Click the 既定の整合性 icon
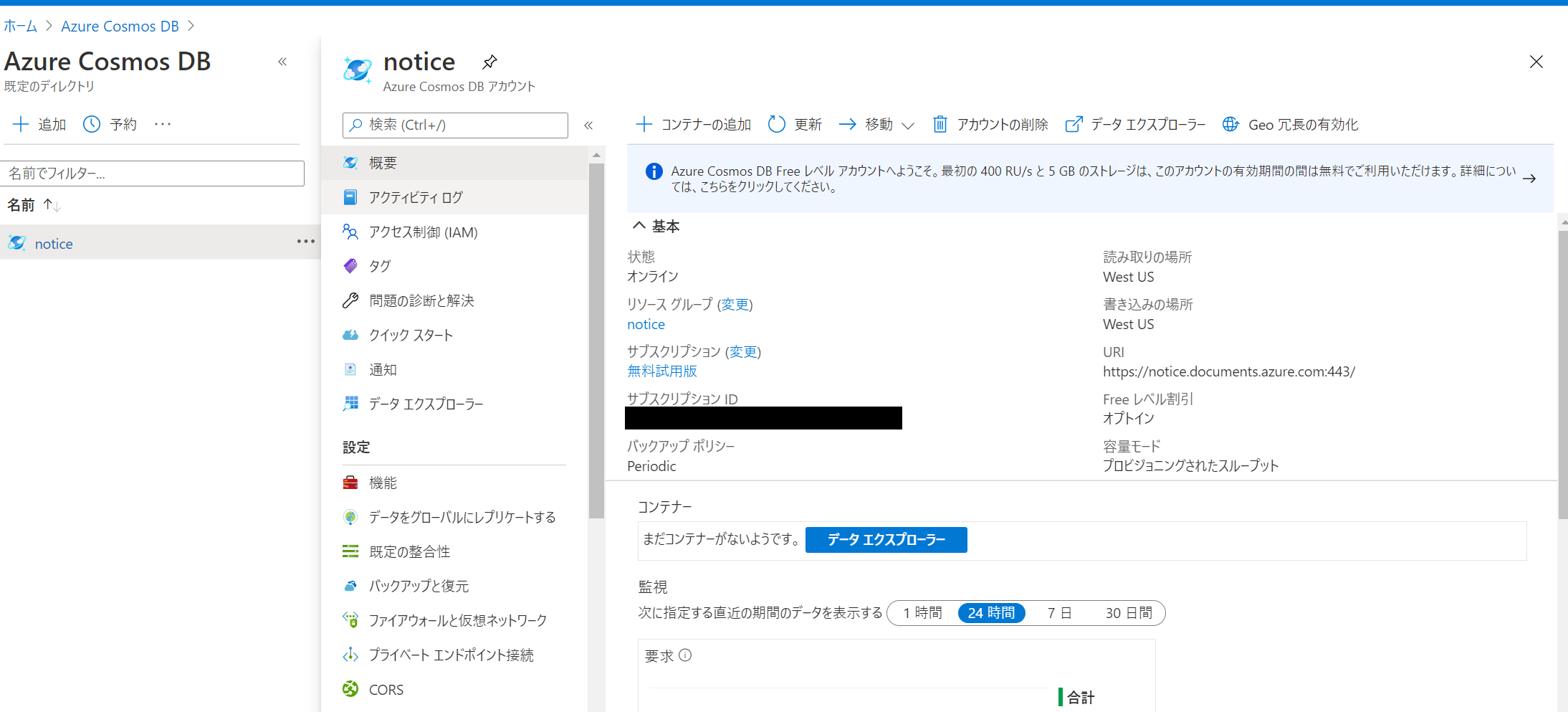This screenshot has height=712, width=1568. [350, 551]
